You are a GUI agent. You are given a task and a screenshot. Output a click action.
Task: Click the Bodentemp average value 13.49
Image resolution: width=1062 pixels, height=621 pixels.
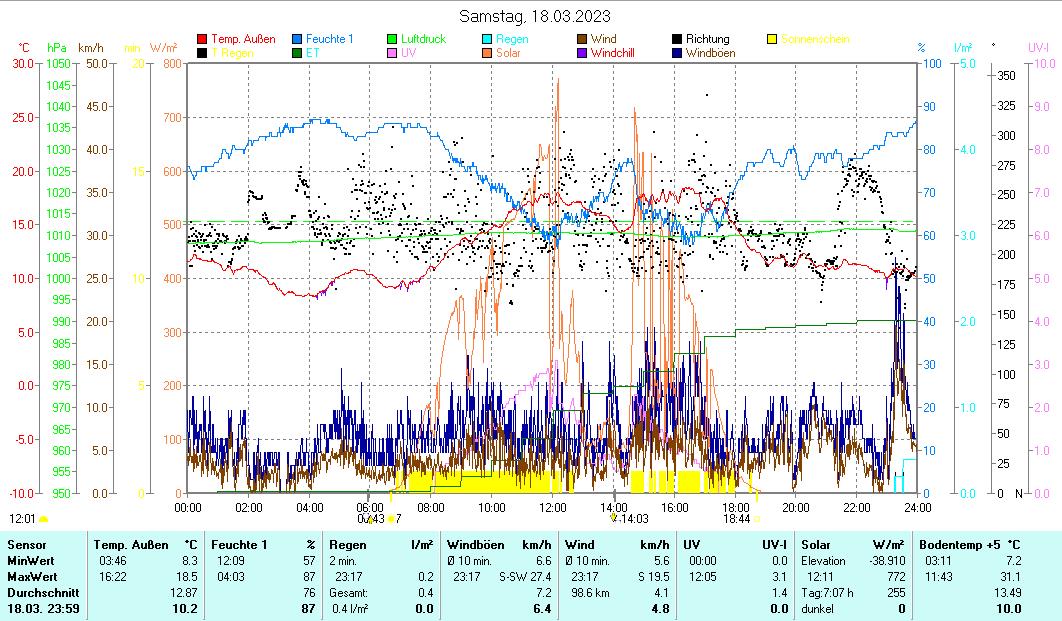pos(1007,593)
